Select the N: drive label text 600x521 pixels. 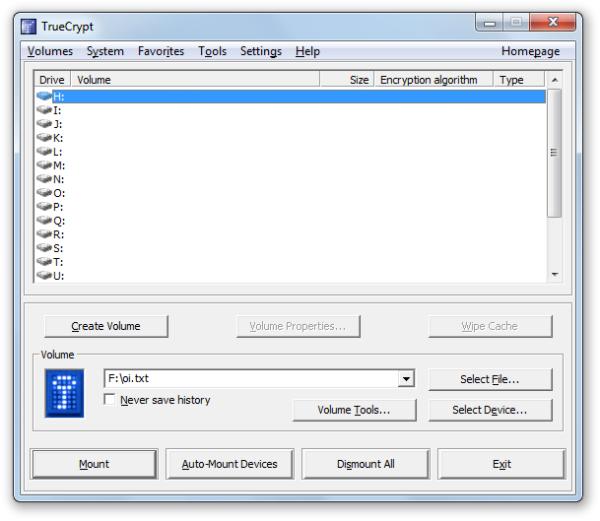pos(59,179)
